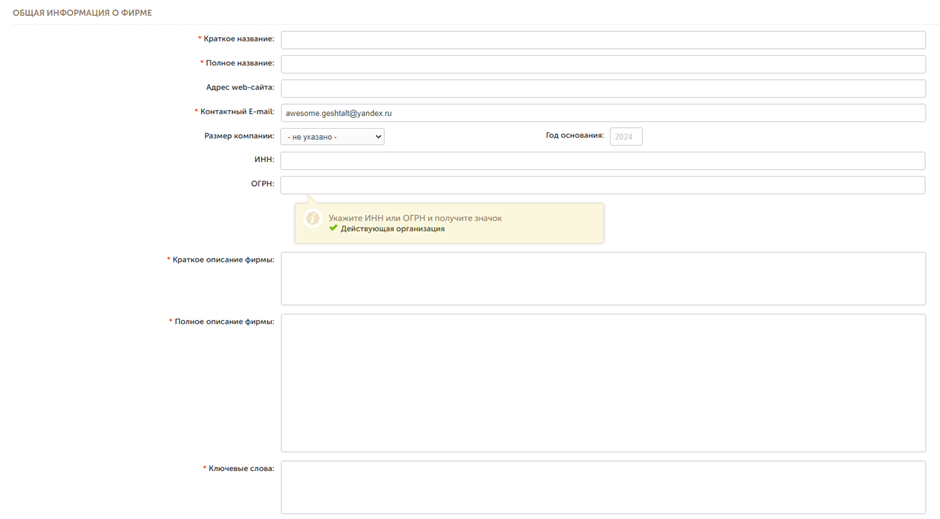Click the Контактный E-mail label text
Screen dimensions: 940x519
tap(236, 112)
